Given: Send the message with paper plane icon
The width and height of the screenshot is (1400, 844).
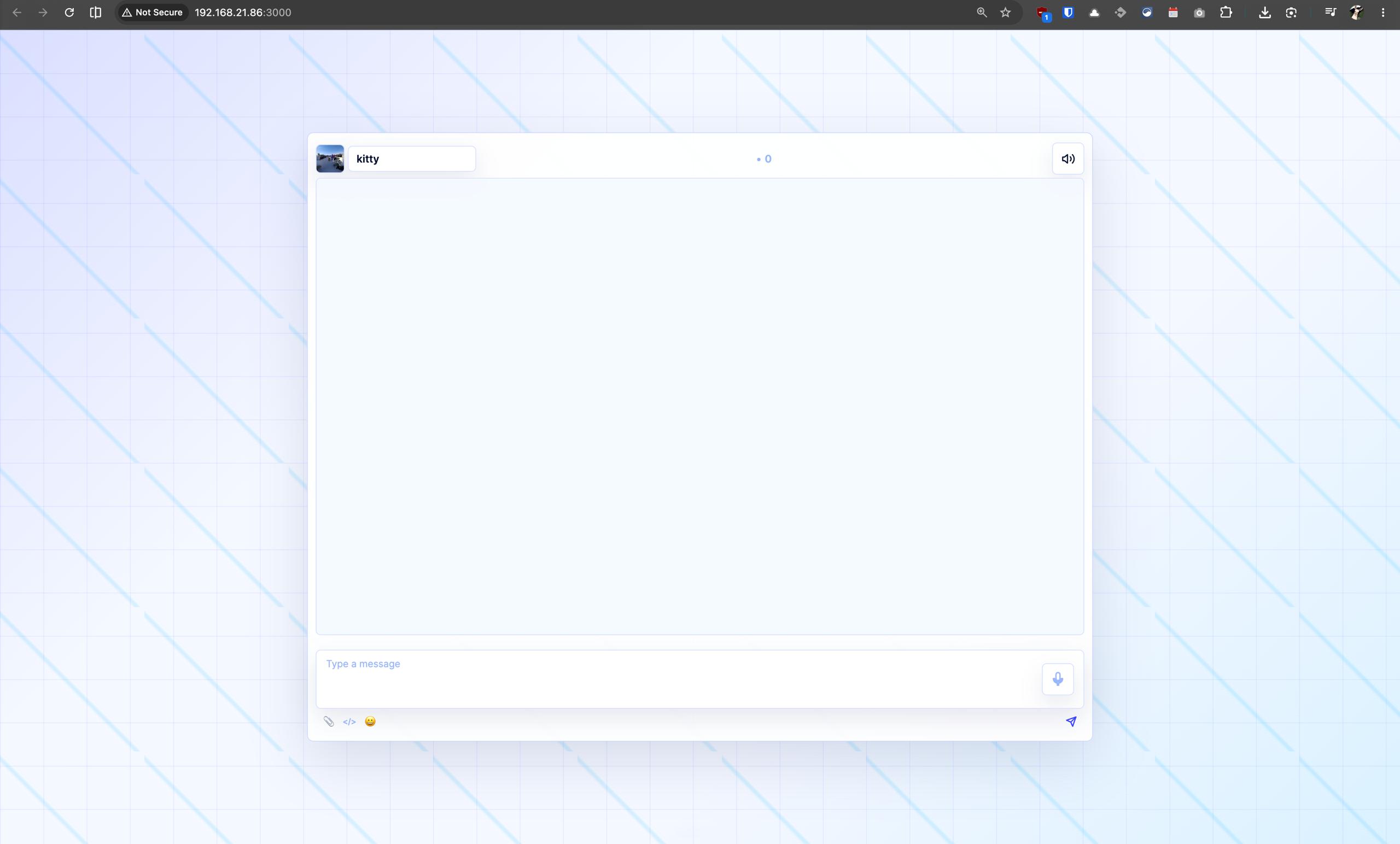Looking at the screenshot, I should 1071,722.
